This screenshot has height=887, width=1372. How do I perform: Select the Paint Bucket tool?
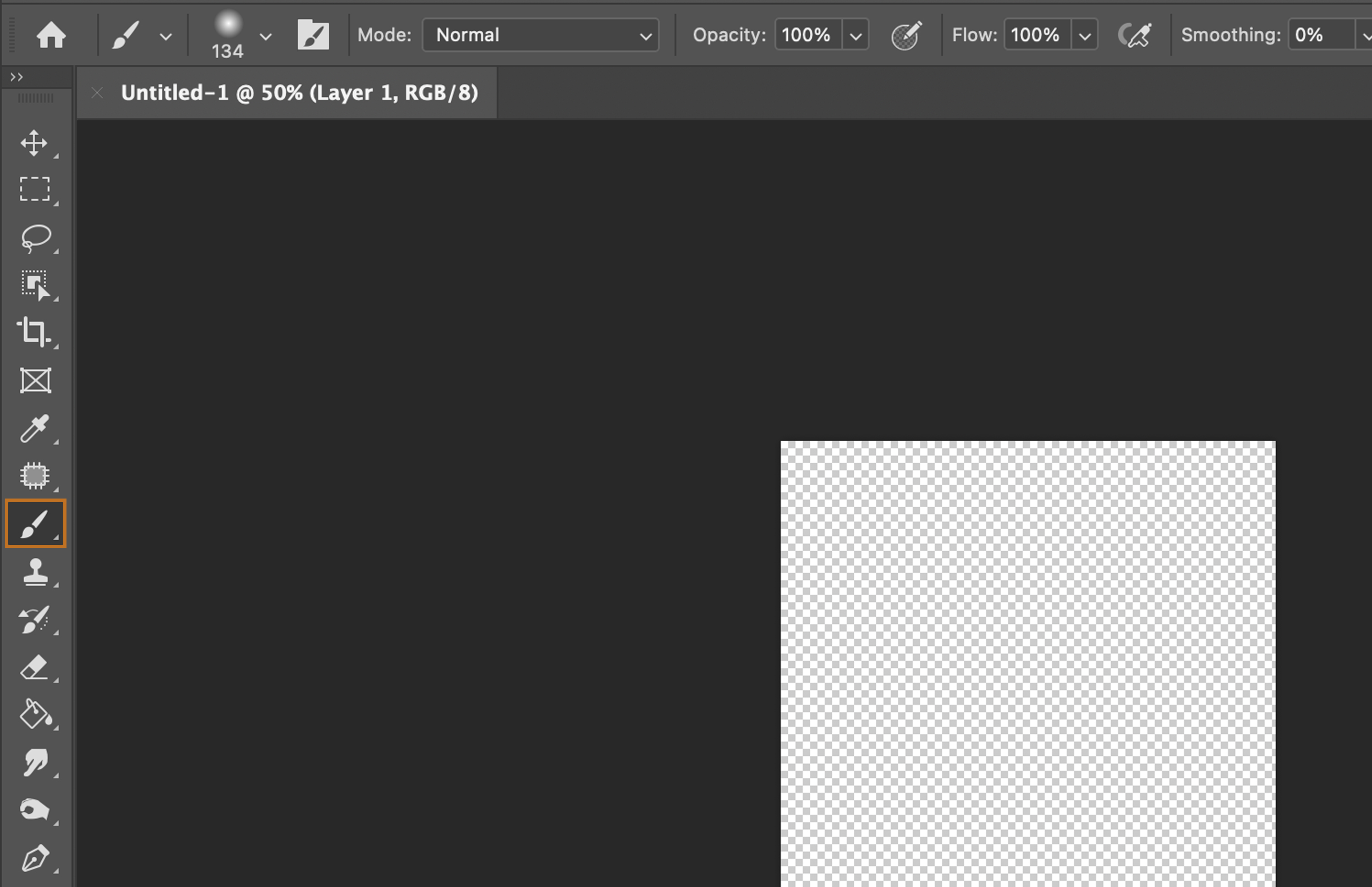tap(35, 715)
